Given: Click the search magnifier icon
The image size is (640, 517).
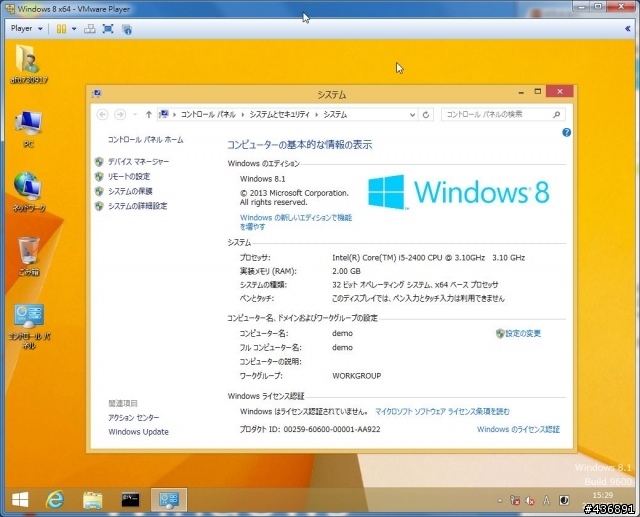Looking at the screenshot, I should tap(556, 115).
